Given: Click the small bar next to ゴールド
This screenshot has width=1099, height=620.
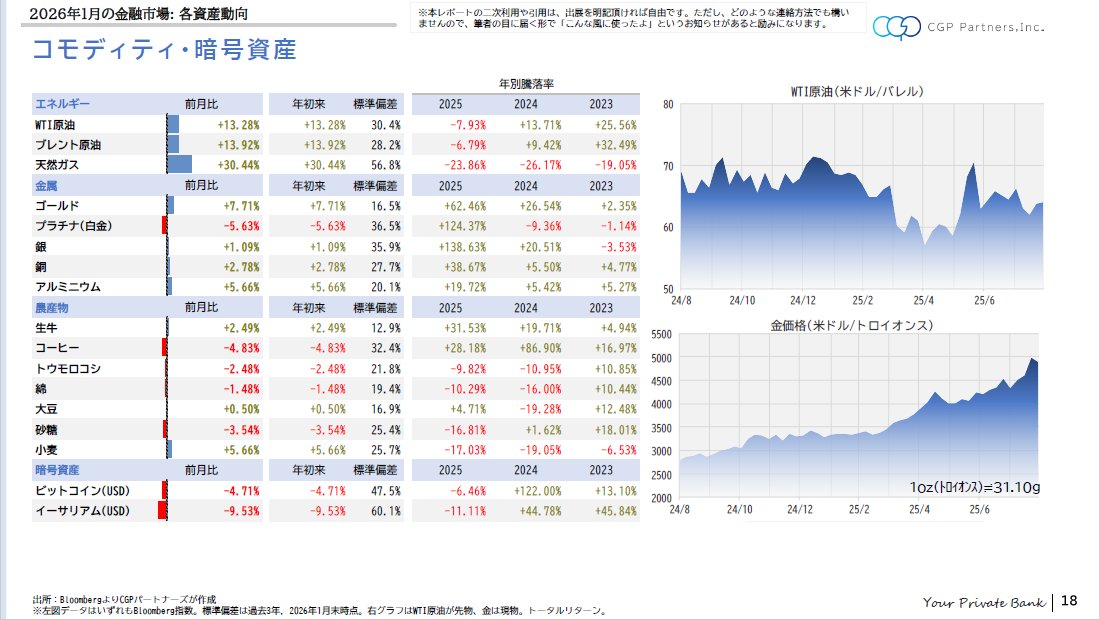Looking at the screenshot, I should click(x=172, y=207).
